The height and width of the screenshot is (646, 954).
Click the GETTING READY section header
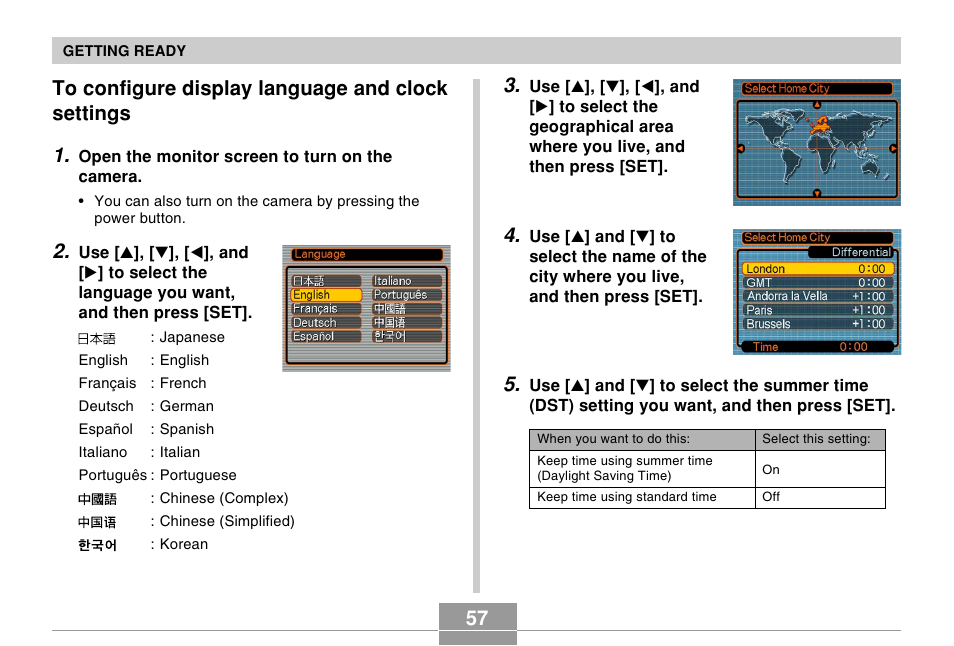pyautogui.click(x=476, y=50)
